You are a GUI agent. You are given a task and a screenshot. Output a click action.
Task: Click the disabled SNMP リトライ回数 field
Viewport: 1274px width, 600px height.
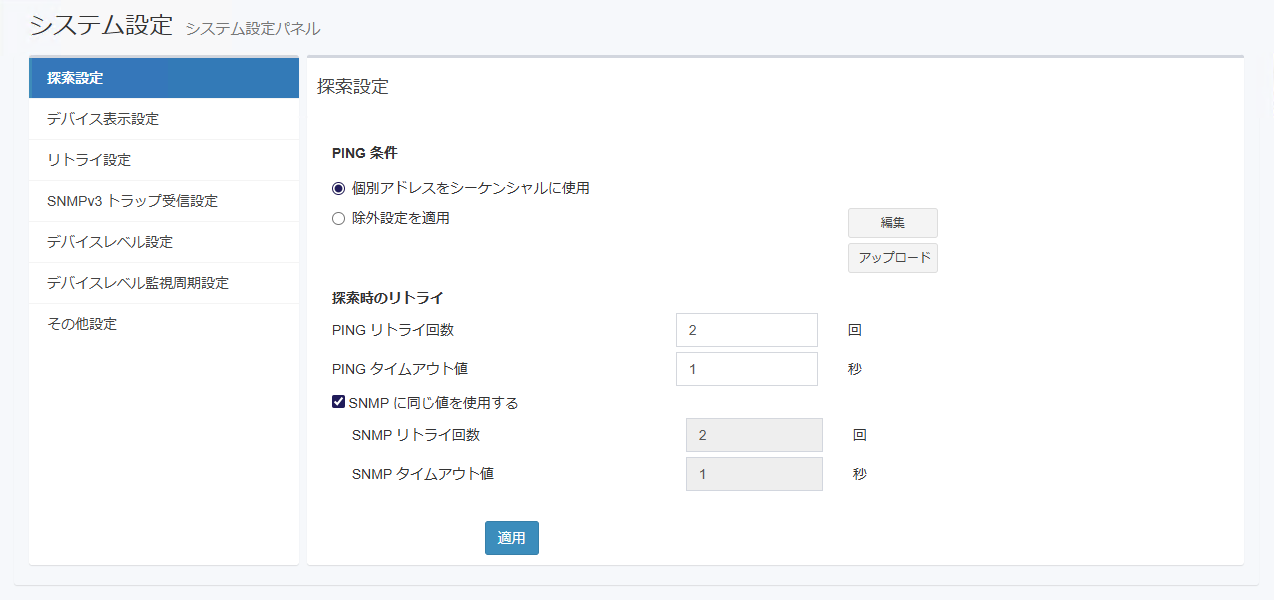click(x=753, y=435)
